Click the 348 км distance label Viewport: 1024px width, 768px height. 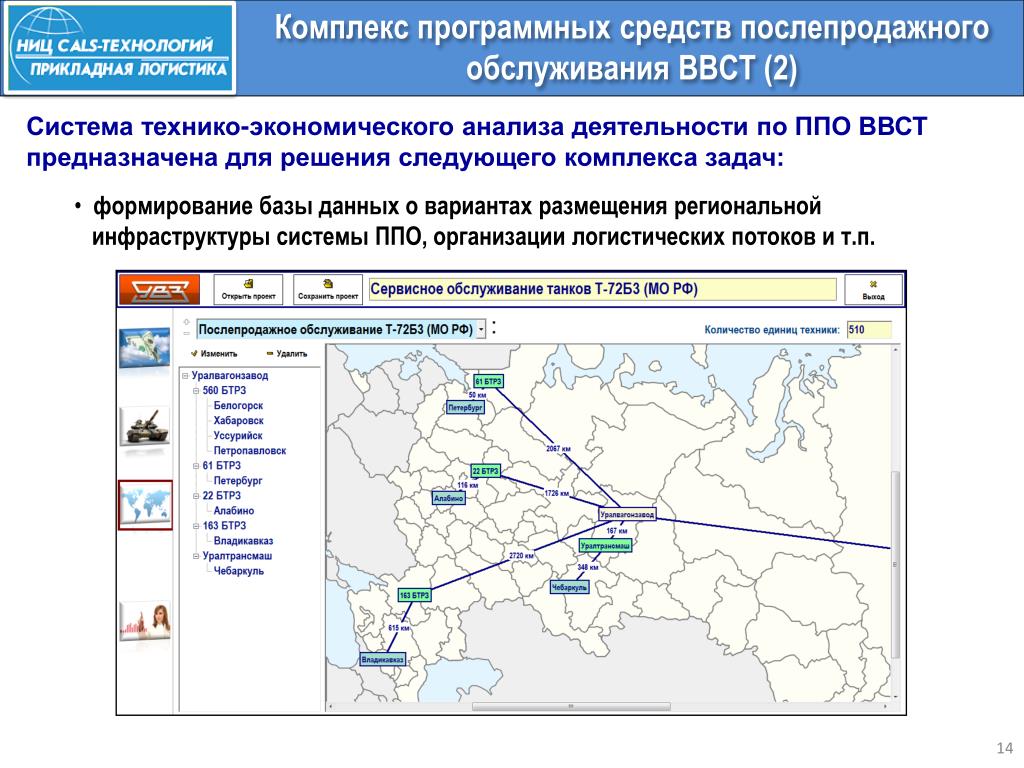point(587,567)
